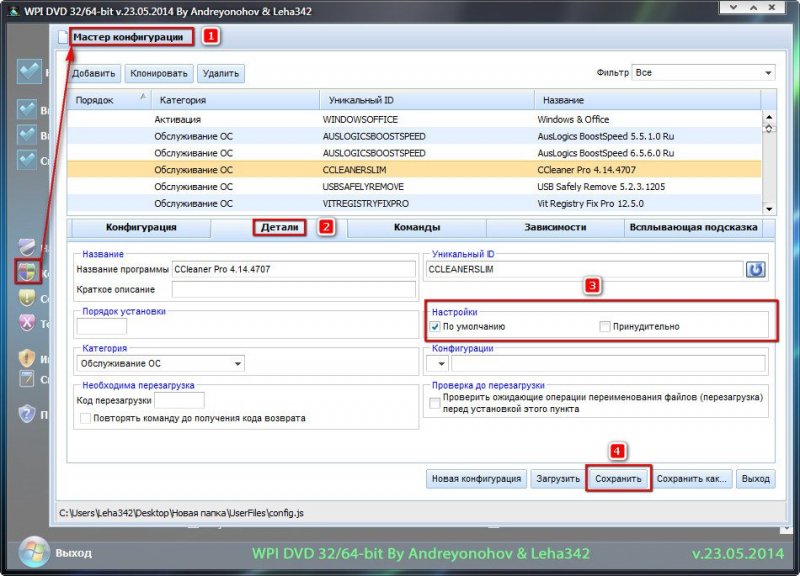This screenshot has width=800, height=576.
Task: Open the Команды tab
Action: (417, 228)
